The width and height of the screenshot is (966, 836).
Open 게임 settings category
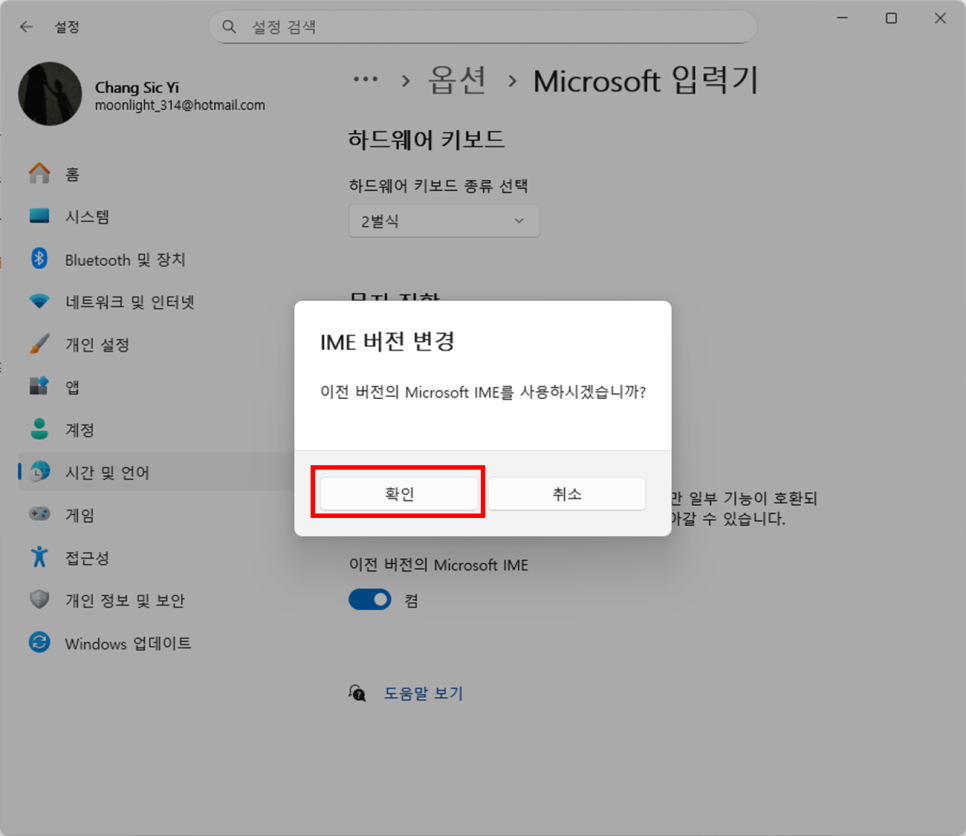click(156, 514)
